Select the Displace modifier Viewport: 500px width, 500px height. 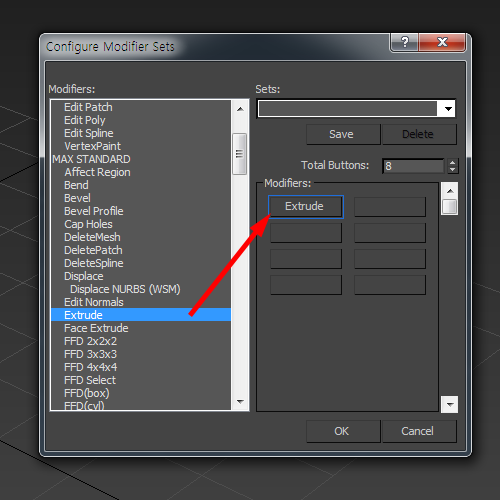[x=84, y=276]
